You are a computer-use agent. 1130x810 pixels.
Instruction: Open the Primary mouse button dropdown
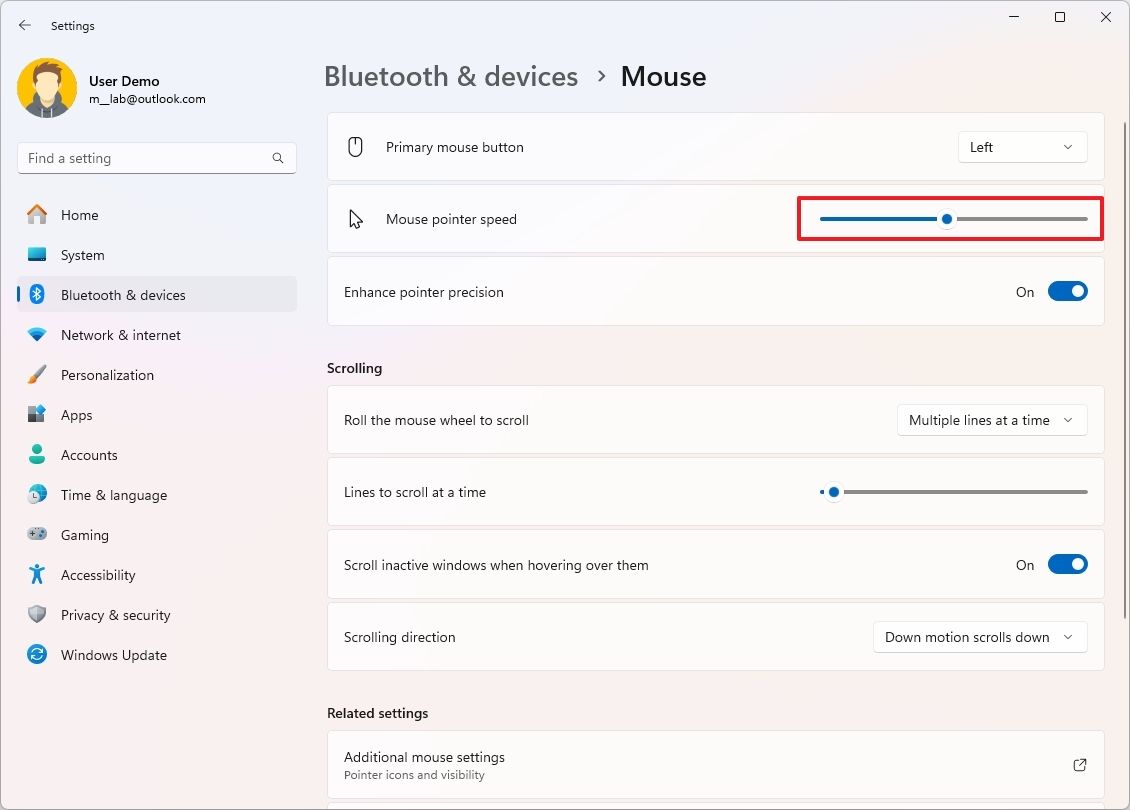(1022, 146)
